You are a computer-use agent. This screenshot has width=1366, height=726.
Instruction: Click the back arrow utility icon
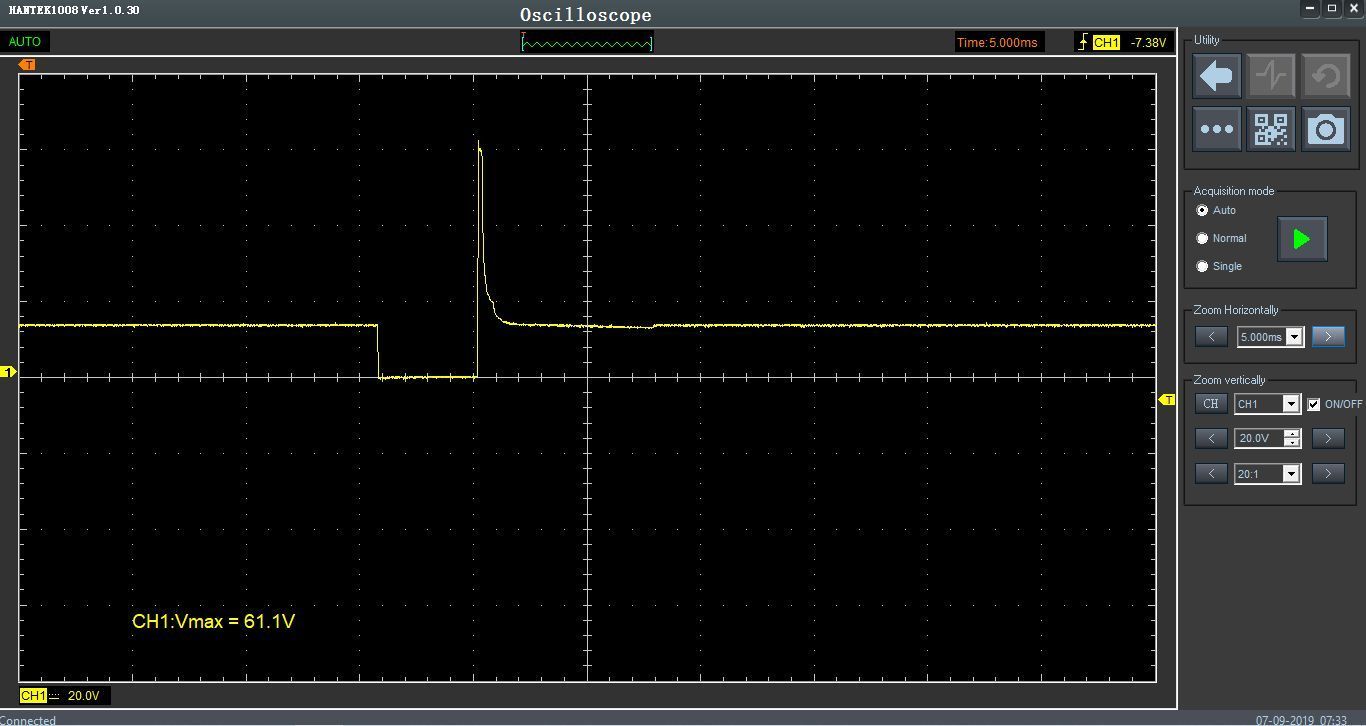pyautogui.click(x=1217, y=76)
